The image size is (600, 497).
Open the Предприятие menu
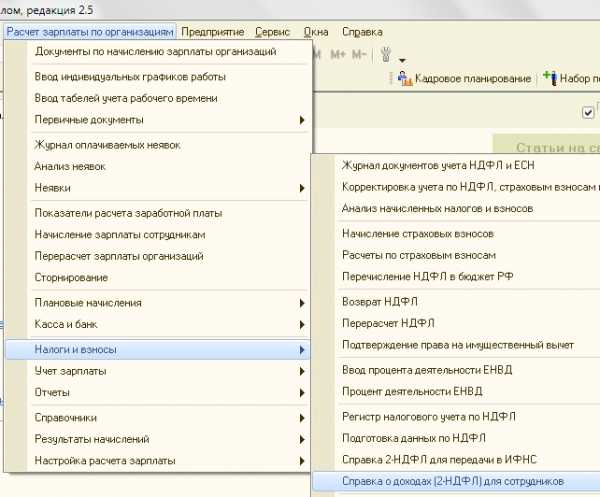click(x=214, y=32)
